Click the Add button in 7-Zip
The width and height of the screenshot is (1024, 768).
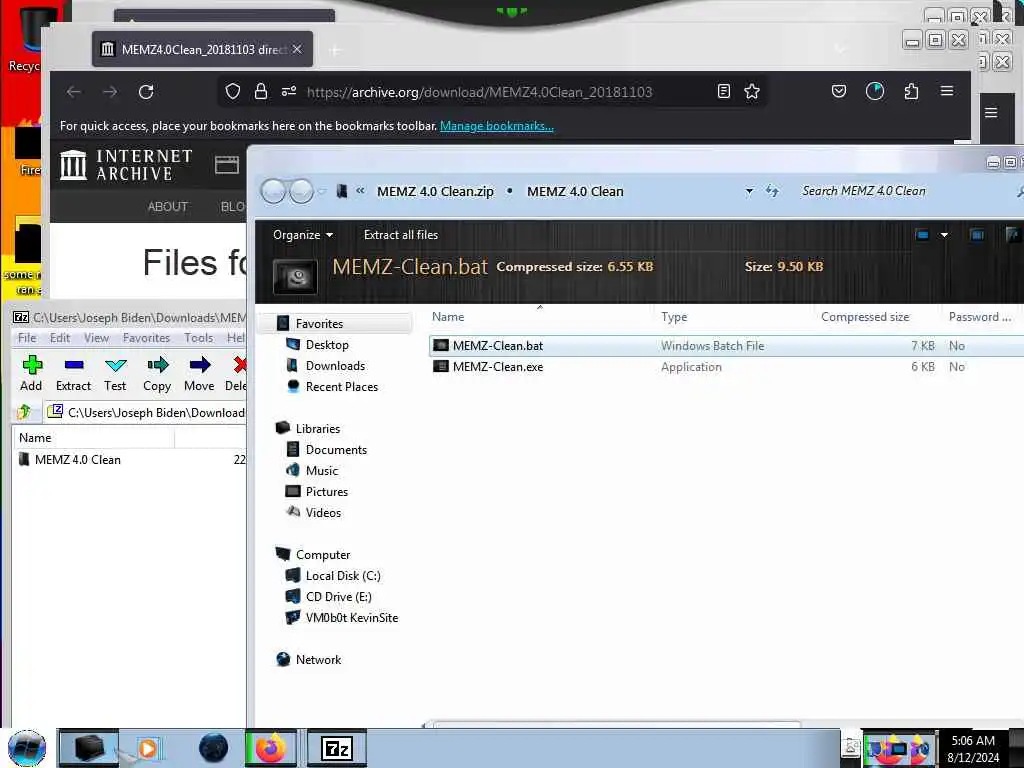point(31,374)
